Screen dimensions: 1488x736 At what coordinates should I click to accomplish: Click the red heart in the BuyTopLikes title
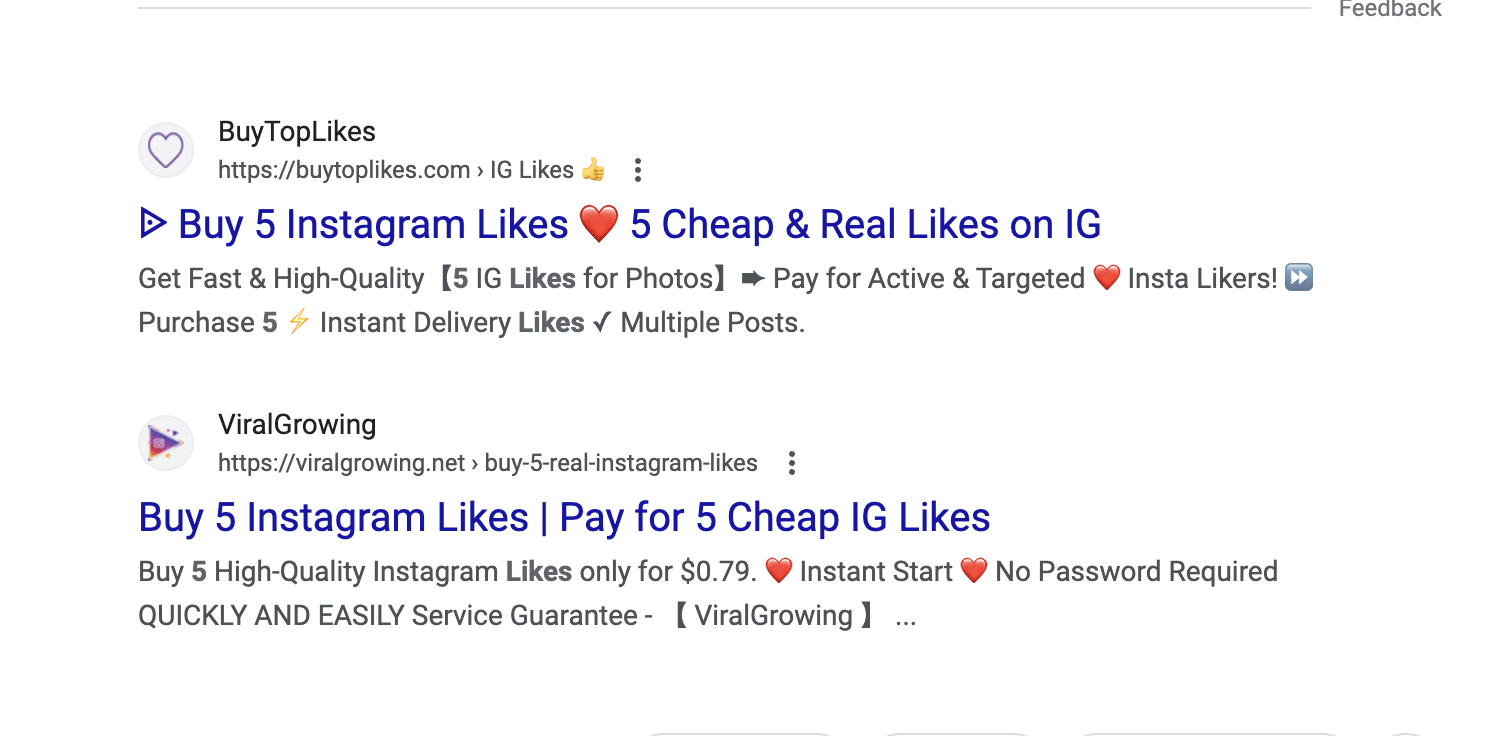coord(599,225)
